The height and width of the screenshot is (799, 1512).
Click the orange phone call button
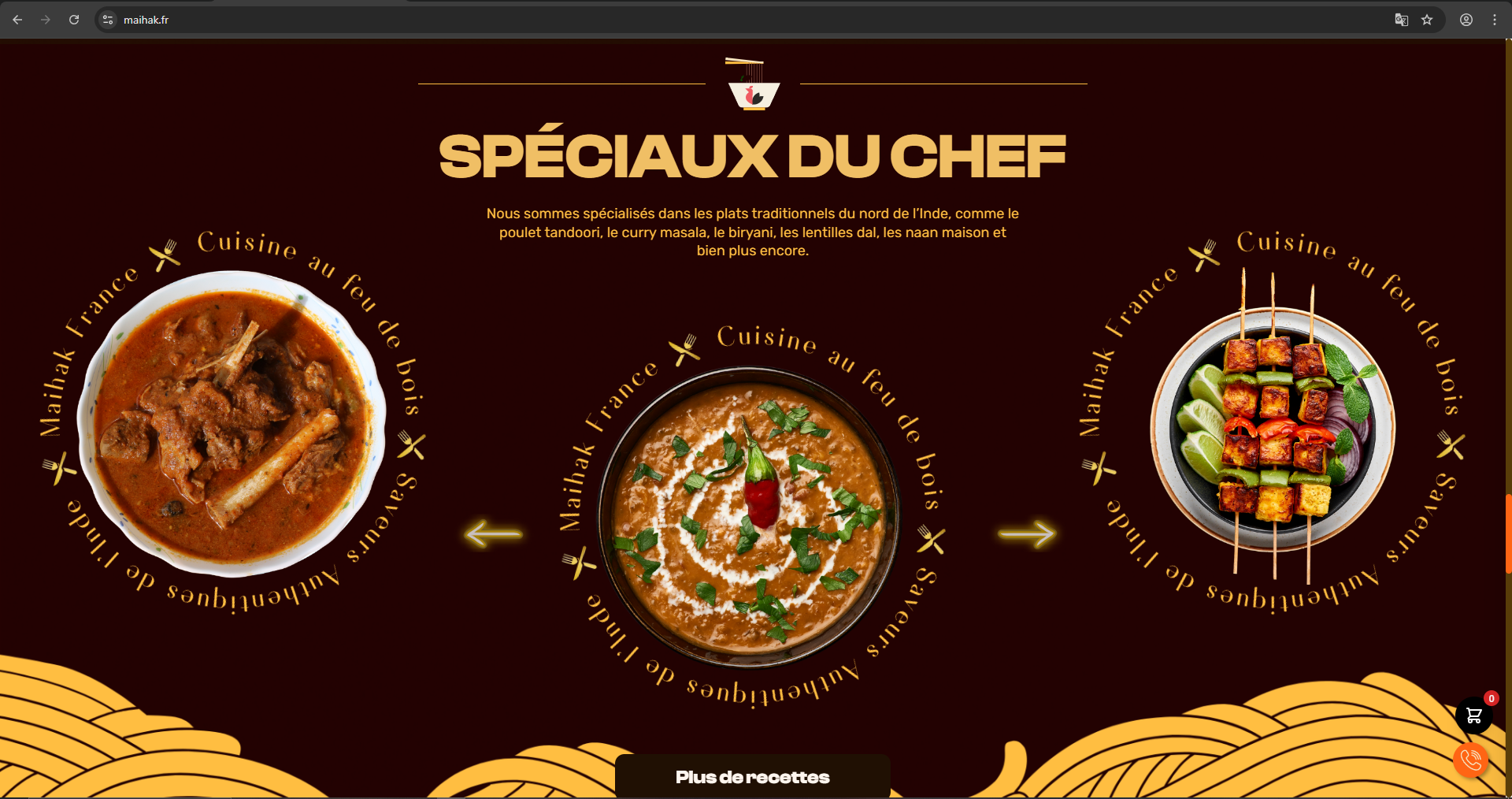tap(1471, 760)
